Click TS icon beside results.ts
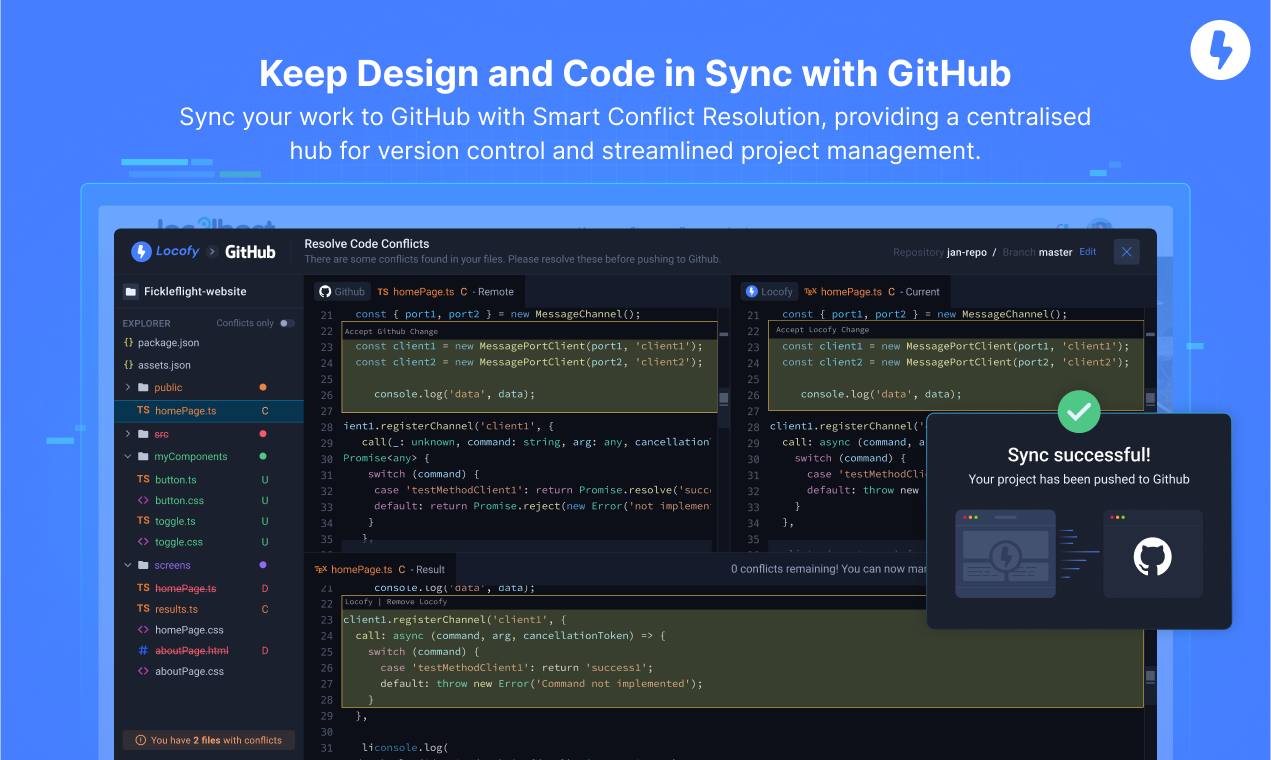 coord(143,608)
